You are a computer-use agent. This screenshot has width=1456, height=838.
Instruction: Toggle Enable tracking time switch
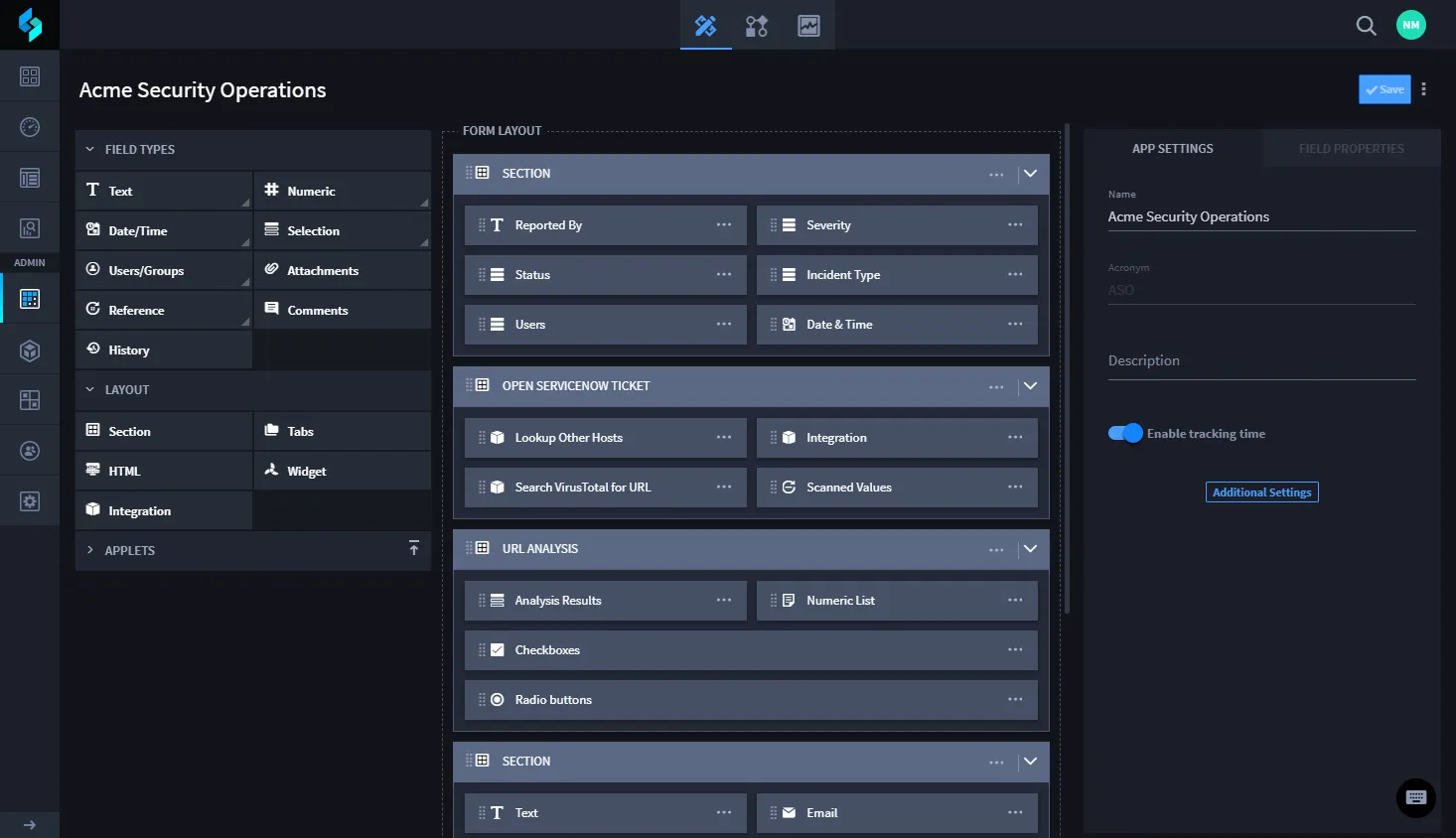pos(1125,433)
